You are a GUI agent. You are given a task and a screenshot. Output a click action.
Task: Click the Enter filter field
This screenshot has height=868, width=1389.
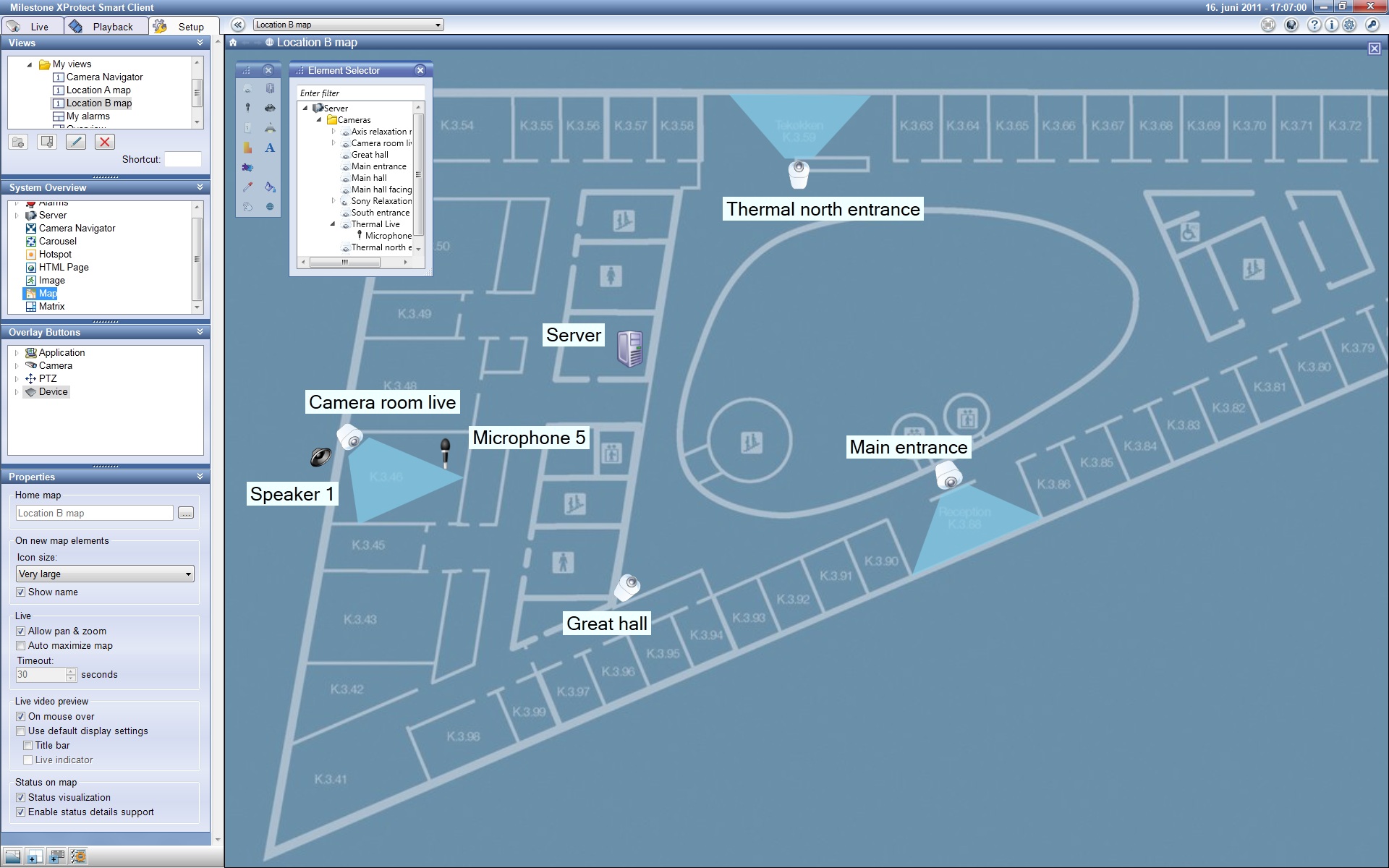[x=361, y=93]
